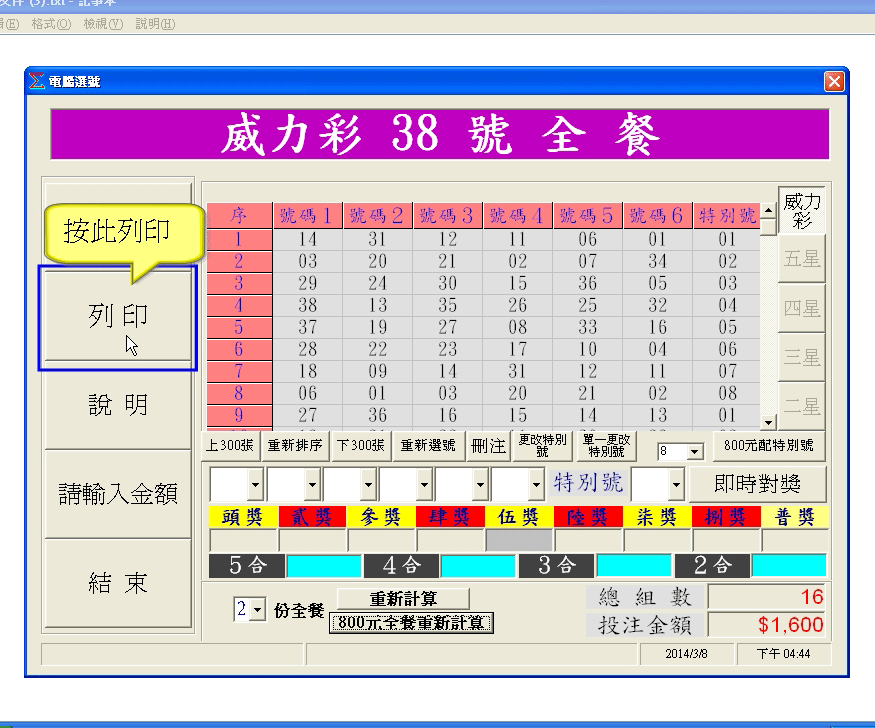This screenshot has width=875, height=728.
Task: Click the 800元全餐重新計算 button
Action: (x=411, y=623)
